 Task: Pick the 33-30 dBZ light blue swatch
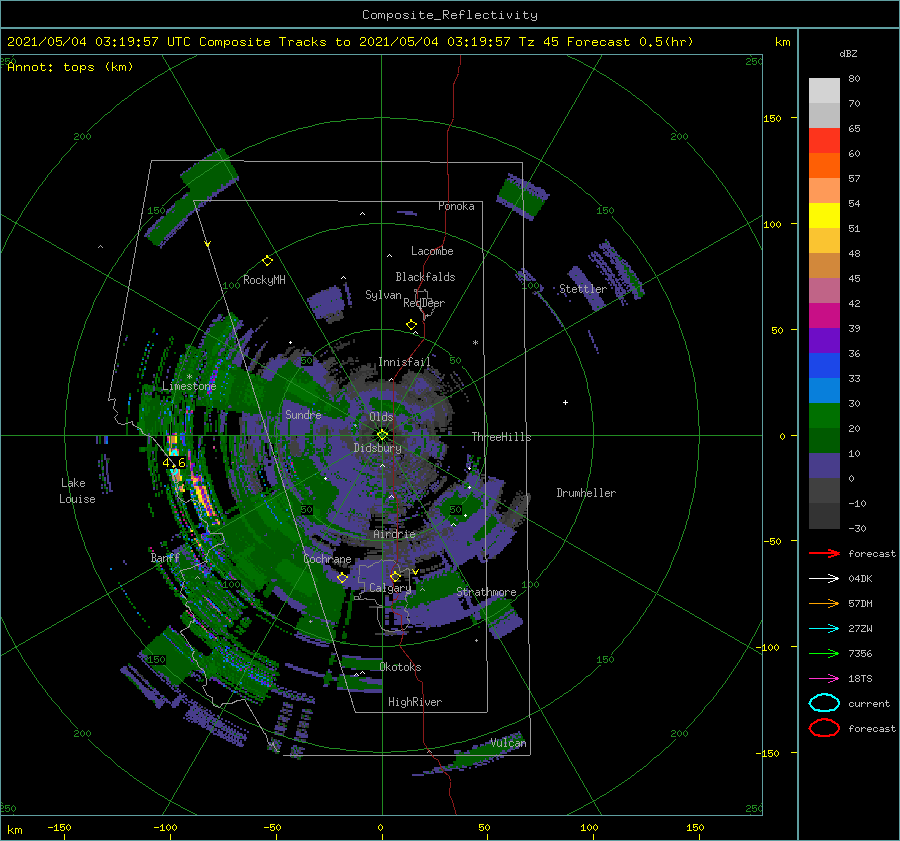coord(824,391)
